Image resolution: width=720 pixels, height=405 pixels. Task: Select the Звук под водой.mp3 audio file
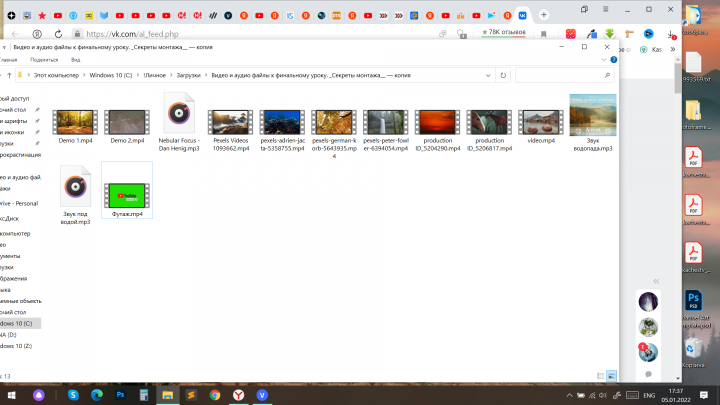pos(75,196)
